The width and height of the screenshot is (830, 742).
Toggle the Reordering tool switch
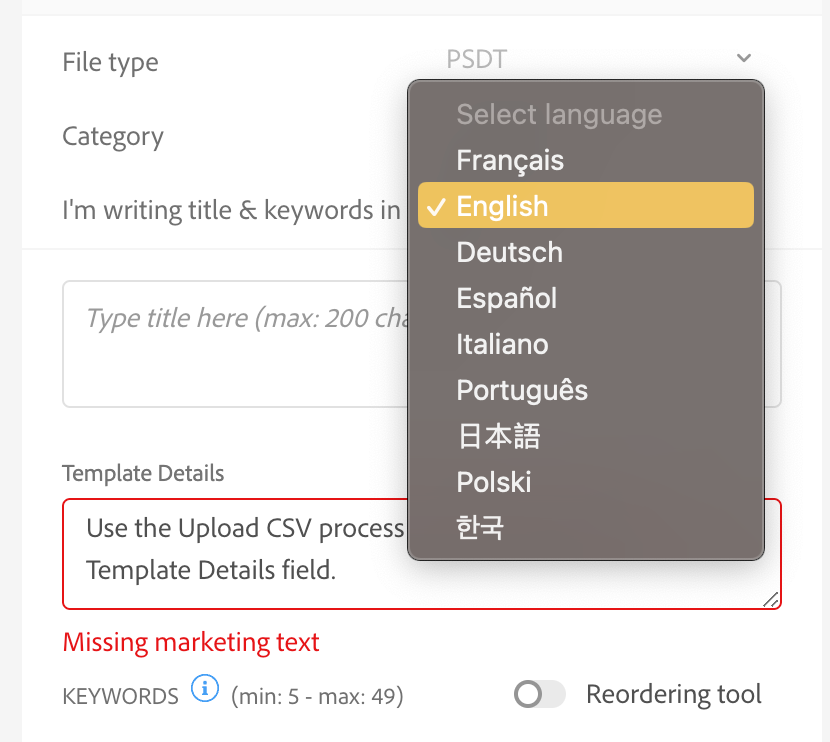tap(540, 694)
